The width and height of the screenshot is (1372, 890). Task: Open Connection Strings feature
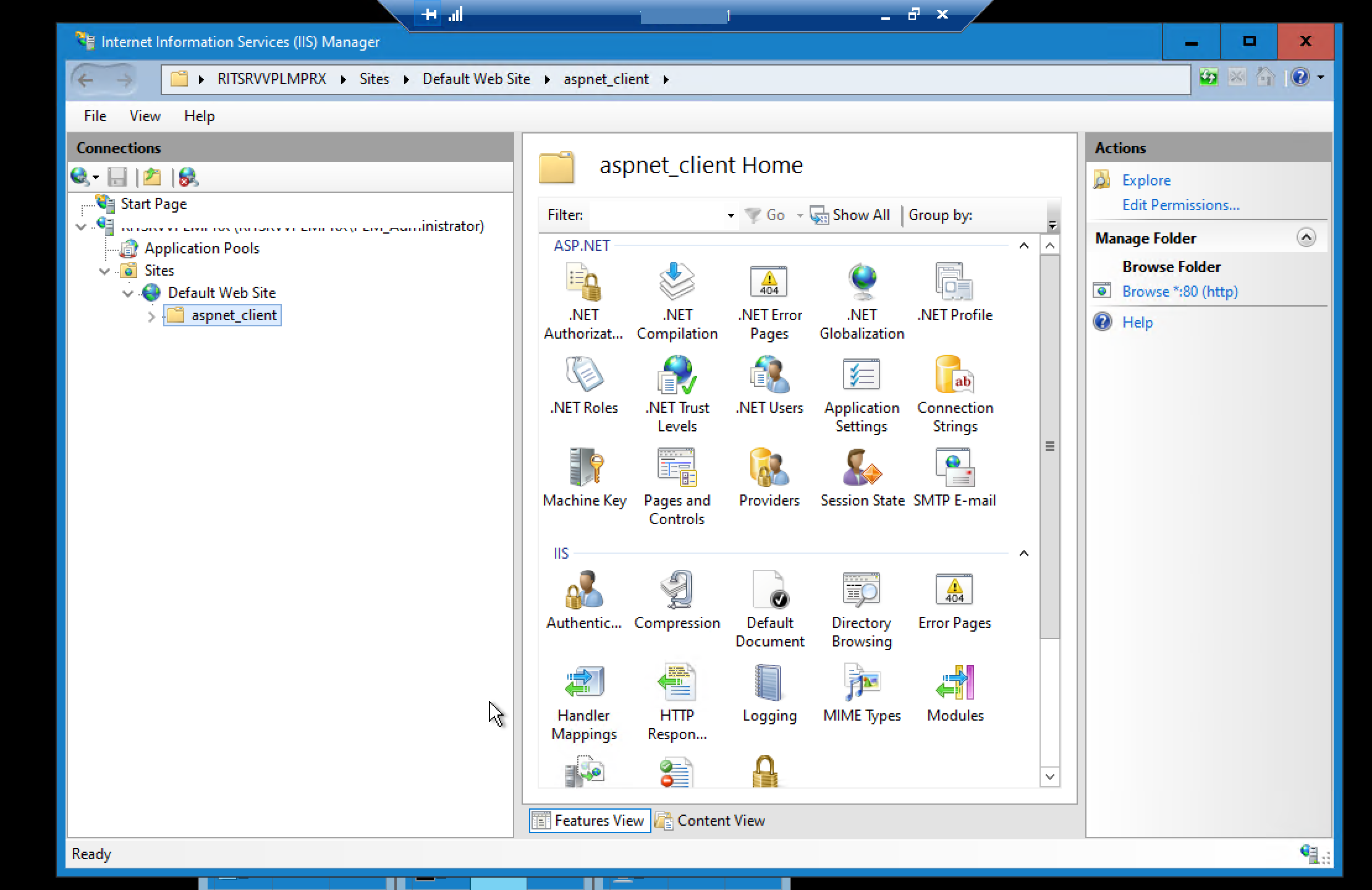[955, 394]
